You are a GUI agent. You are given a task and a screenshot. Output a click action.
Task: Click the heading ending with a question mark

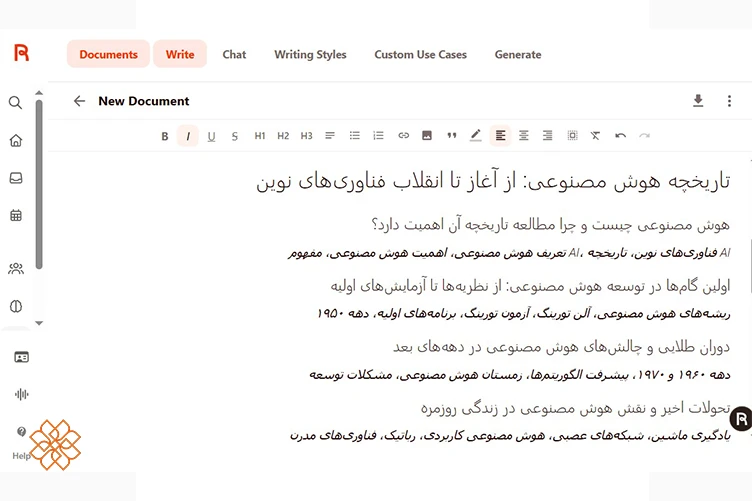(x=551, y=224)
